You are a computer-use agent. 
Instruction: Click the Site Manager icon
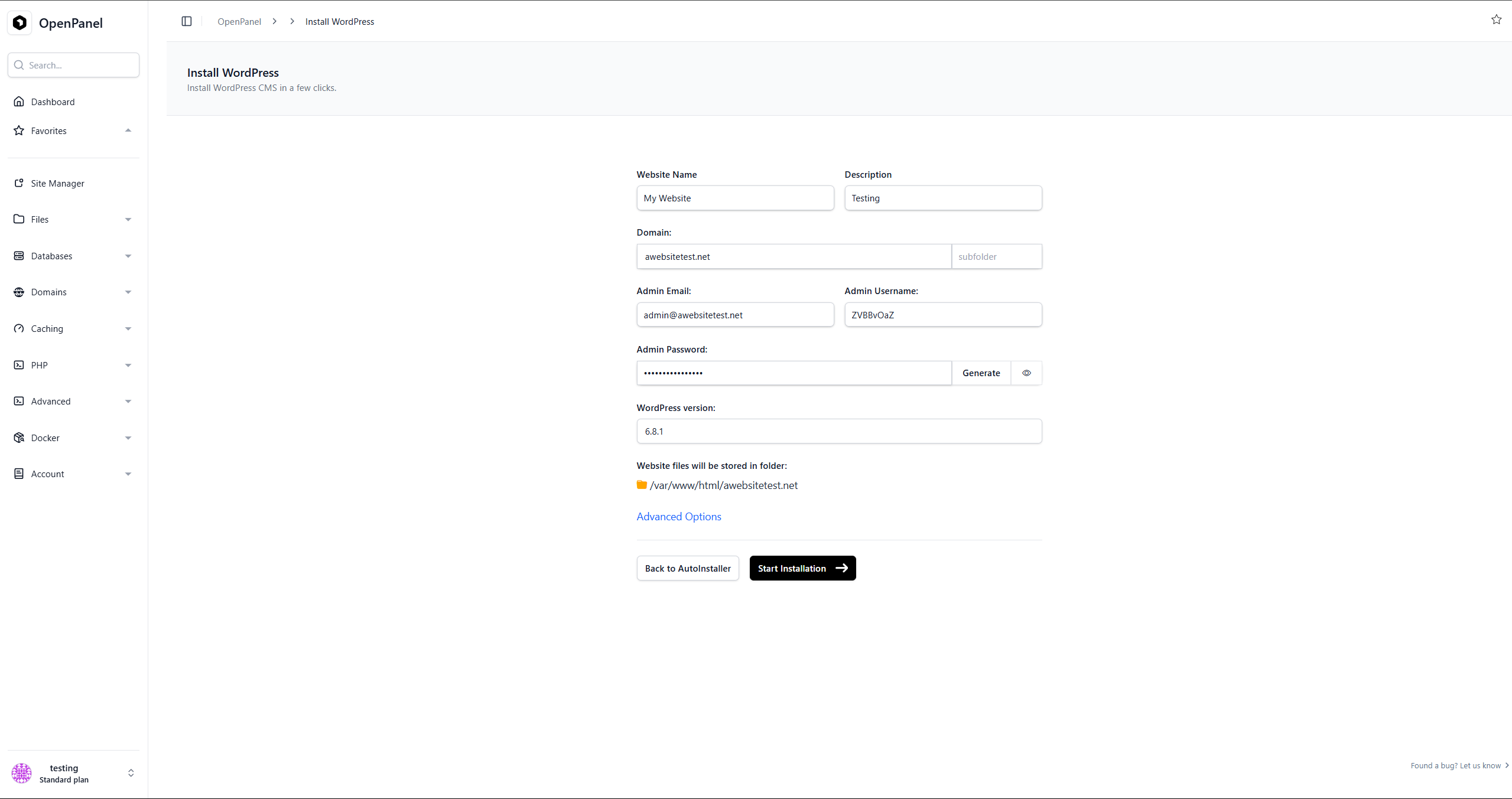19,183
